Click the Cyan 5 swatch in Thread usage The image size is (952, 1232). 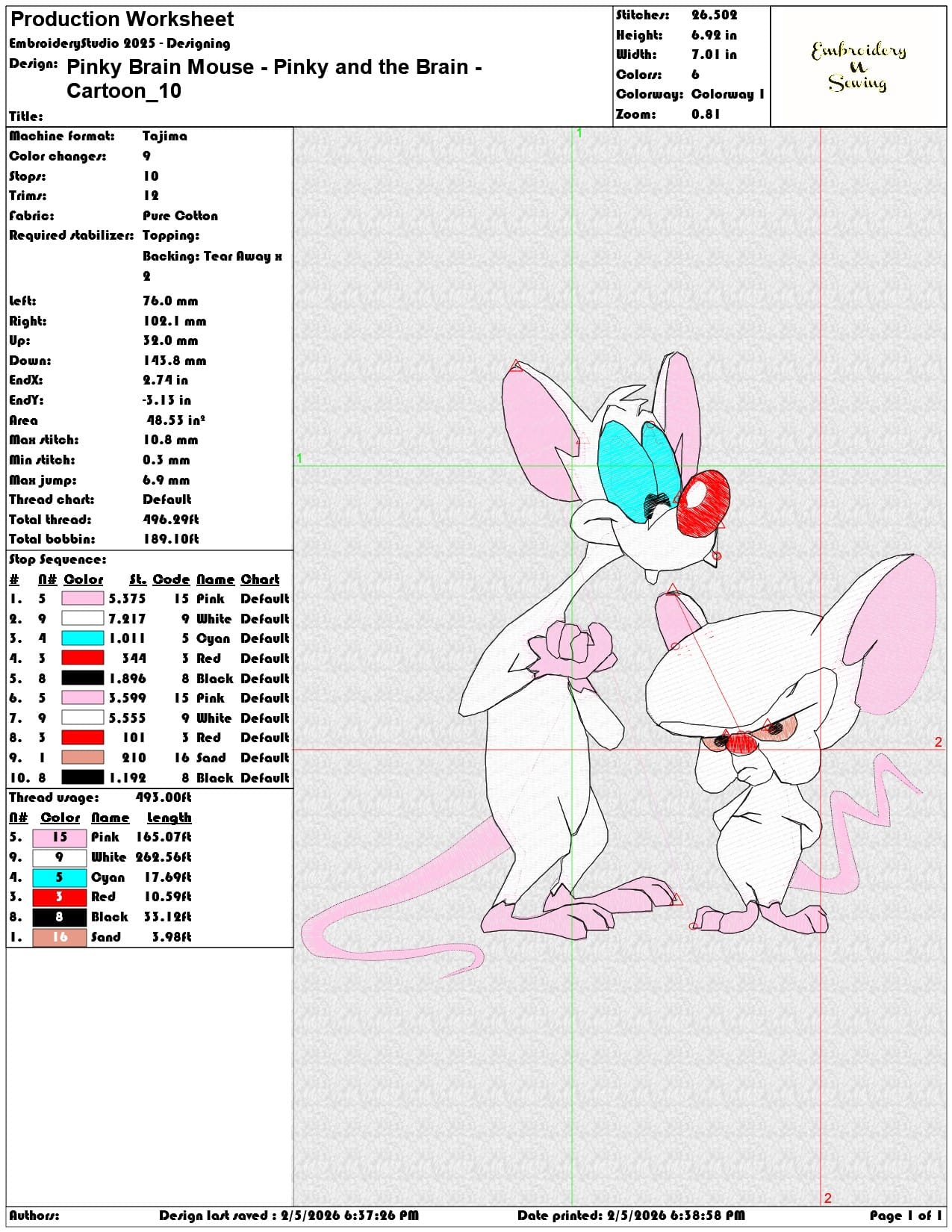[60, 877]
